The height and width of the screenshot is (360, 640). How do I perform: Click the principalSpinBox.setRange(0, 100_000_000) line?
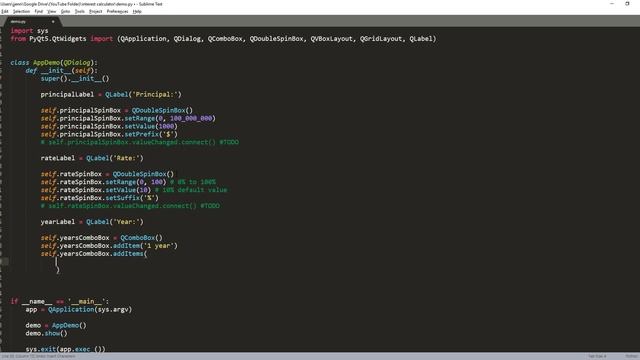tap(128, 118)
